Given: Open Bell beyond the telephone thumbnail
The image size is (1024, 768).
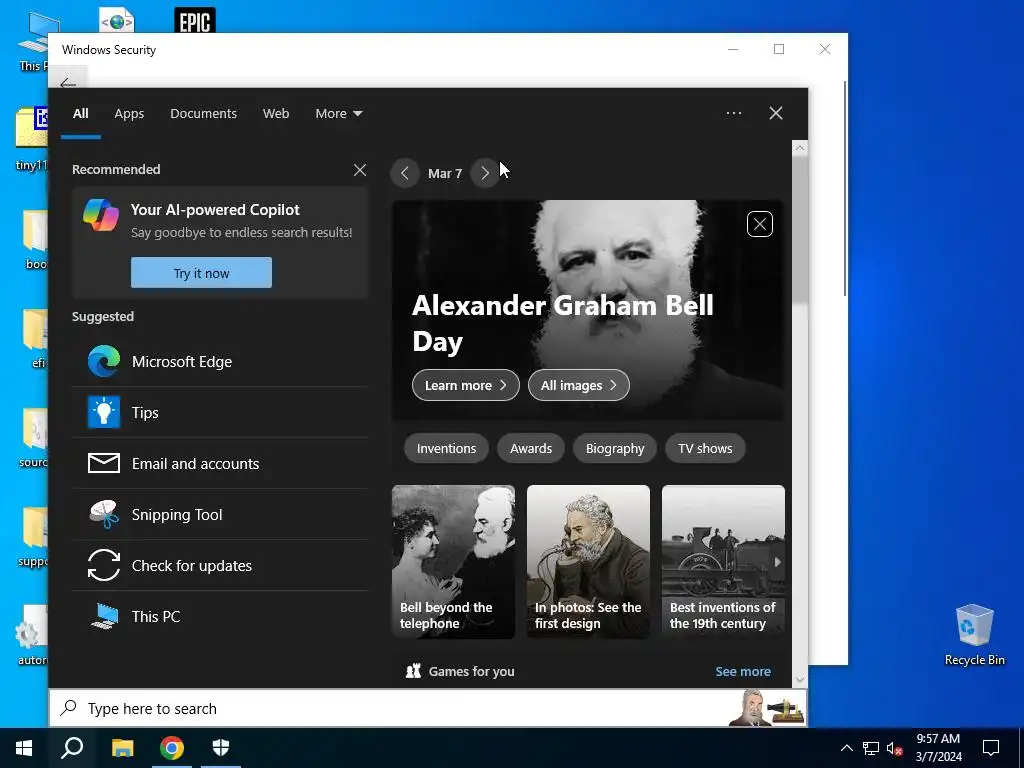Looking at the screenshot, I should [x=453, y=562].
